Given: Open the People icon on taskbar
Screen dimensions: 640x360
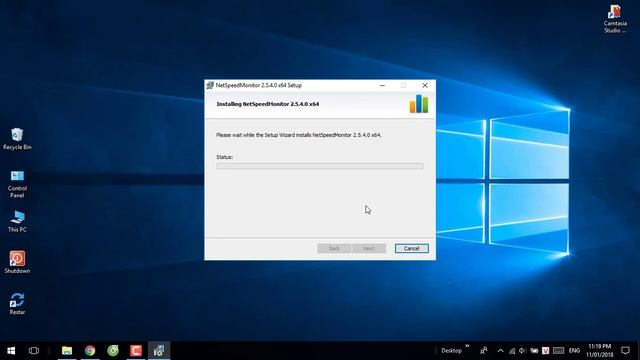Looking at the screenshot, I should pyautogui.click(x=484, y=351).
